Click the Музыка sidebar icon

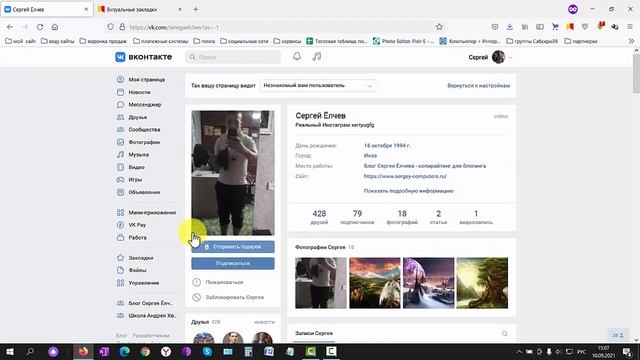(x=120, y=155)
